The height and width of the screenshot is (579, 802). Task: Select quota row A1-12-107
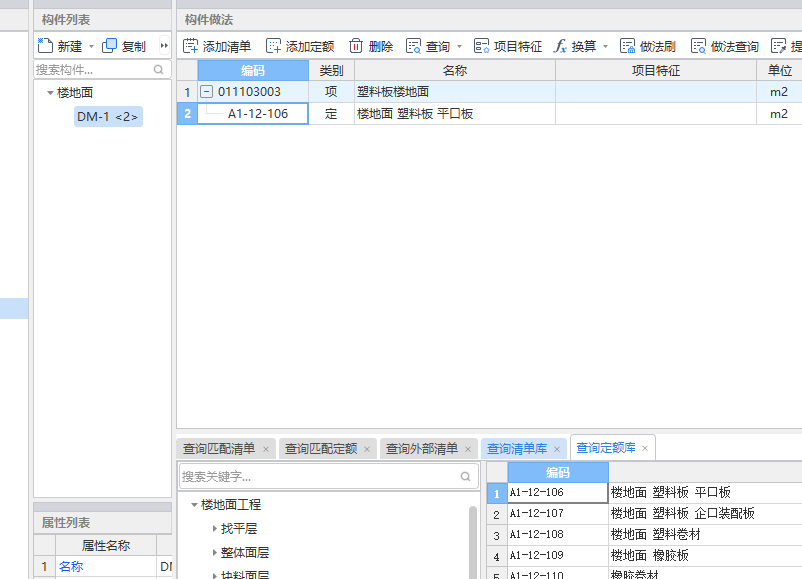(x=558, y=514)
